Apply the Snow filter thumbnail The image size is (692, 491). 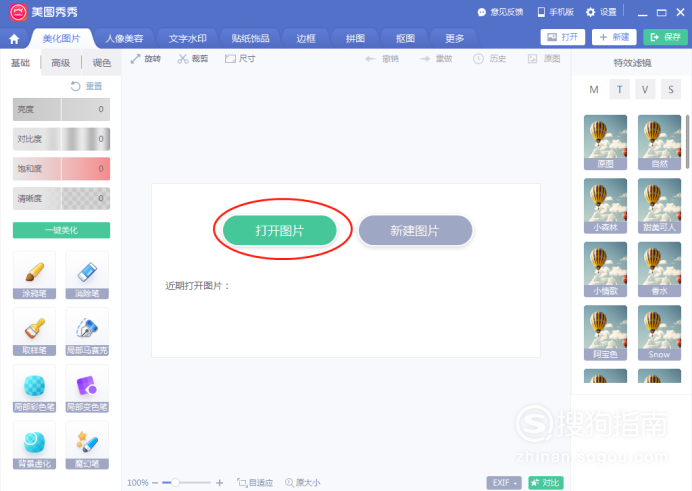tap(659, 333)
